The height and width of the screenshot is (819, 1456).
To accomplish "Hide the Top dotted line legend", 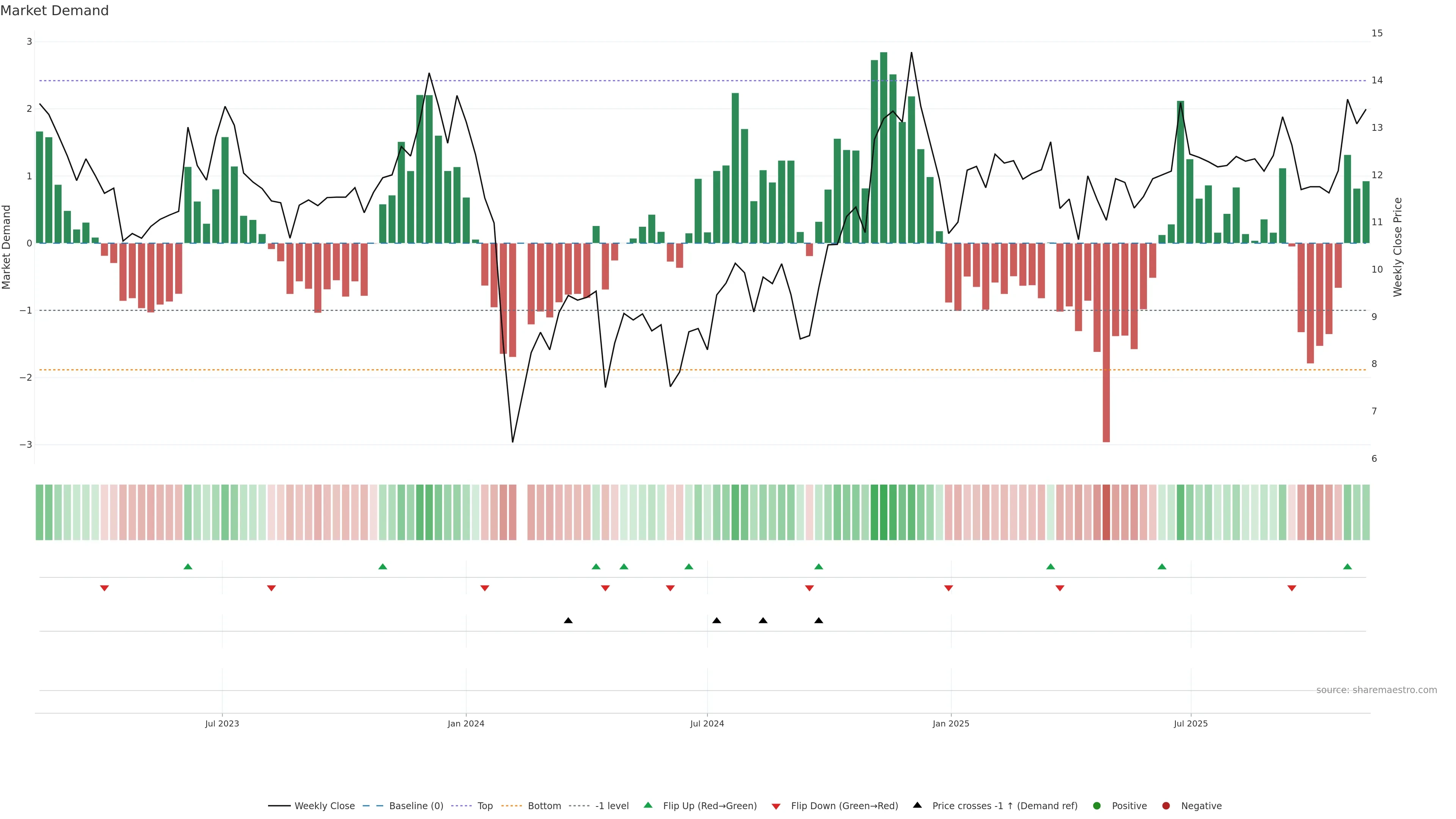I will tap(485, 805).
